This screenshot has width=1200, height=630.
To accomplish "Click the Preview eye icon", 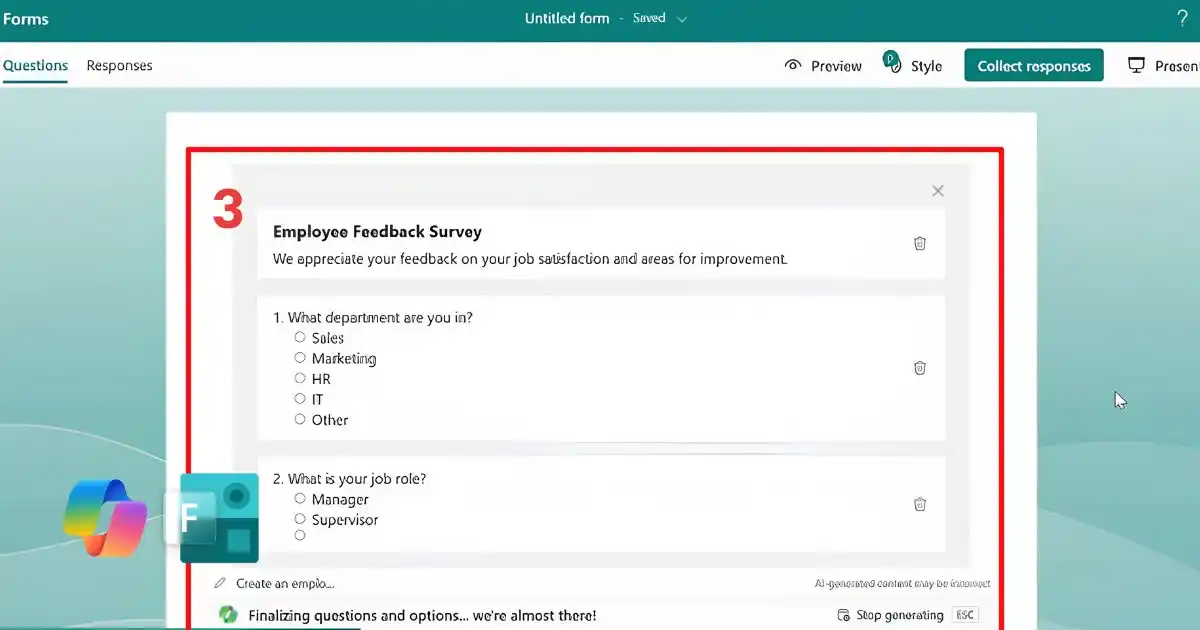I will [793, 65].
